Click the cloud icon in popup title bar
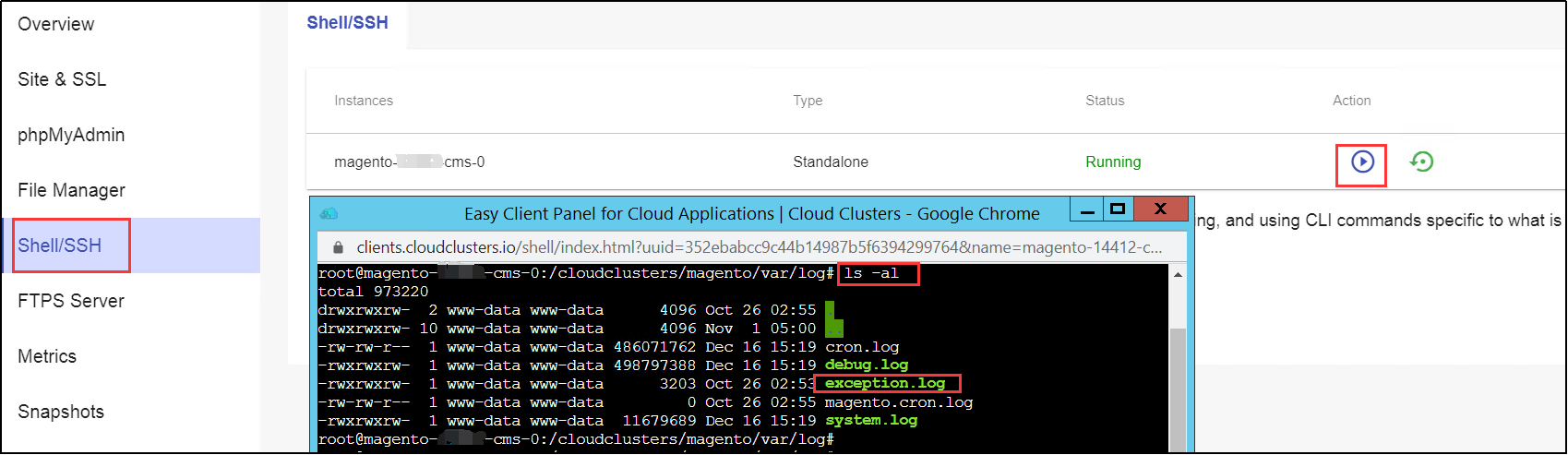This screenshot has width=1568, height=455. (x=329, y=214)
